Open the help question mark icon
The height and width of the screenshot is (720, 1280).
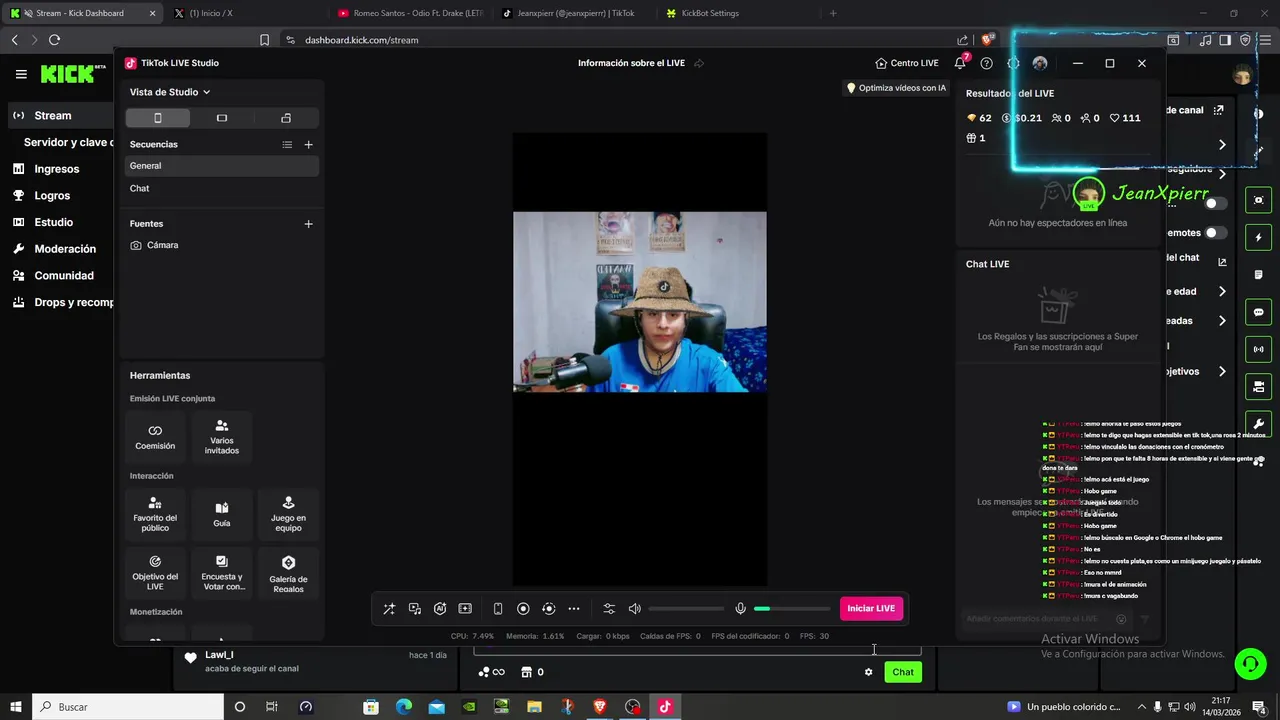(987, 63)
